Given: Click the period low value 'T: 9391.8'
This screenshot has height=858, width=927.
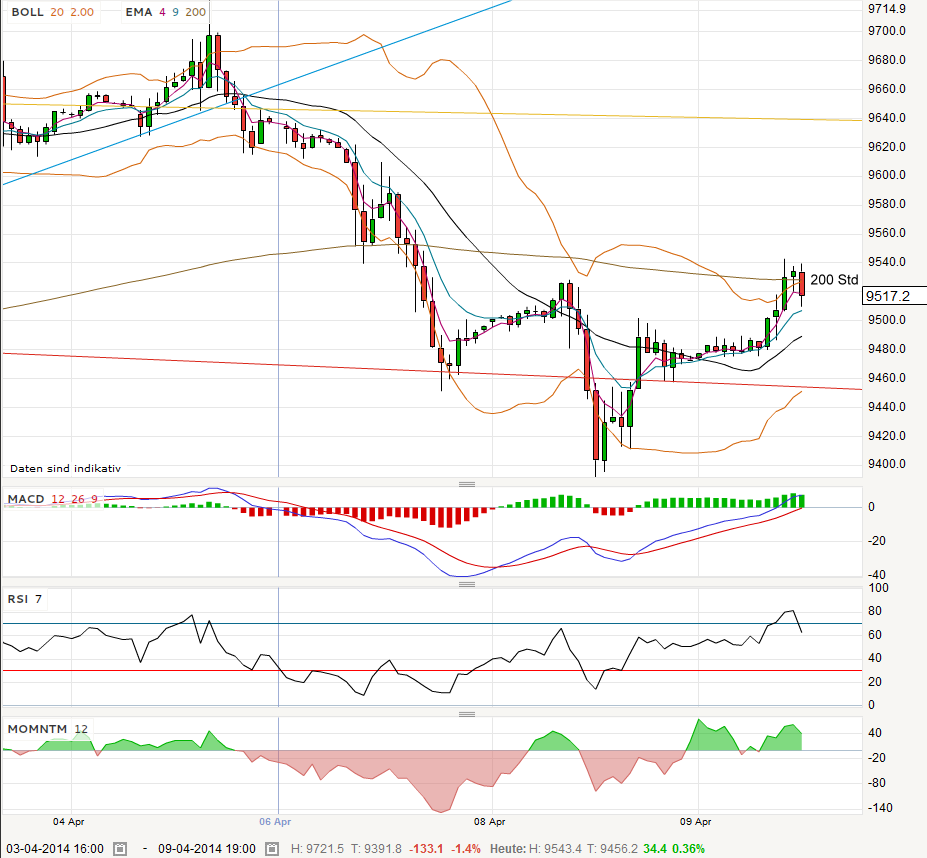Looking at the screenshot, I should coord(376,849).
